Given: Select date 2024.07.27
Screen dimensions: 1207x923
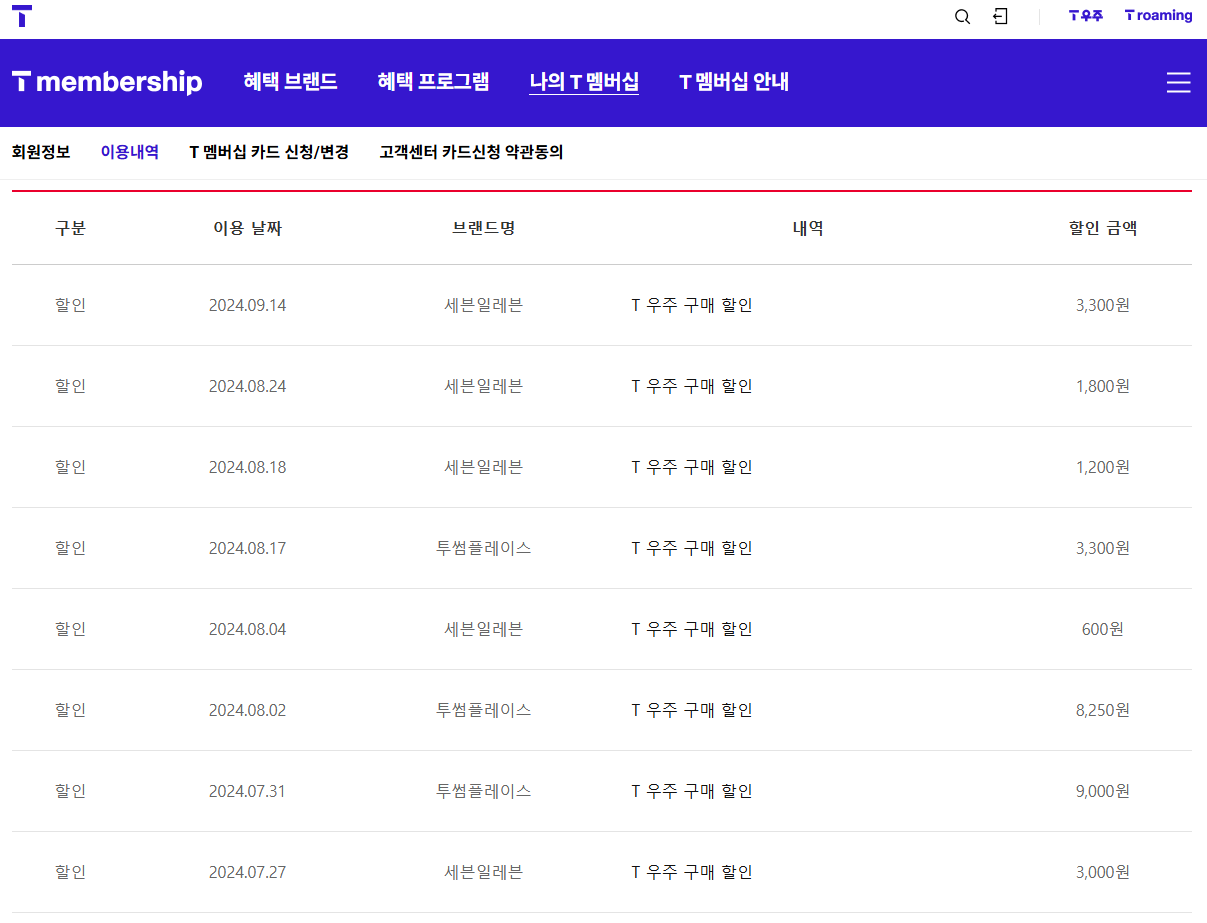Looking at the screenshot, I should point(247,872).
